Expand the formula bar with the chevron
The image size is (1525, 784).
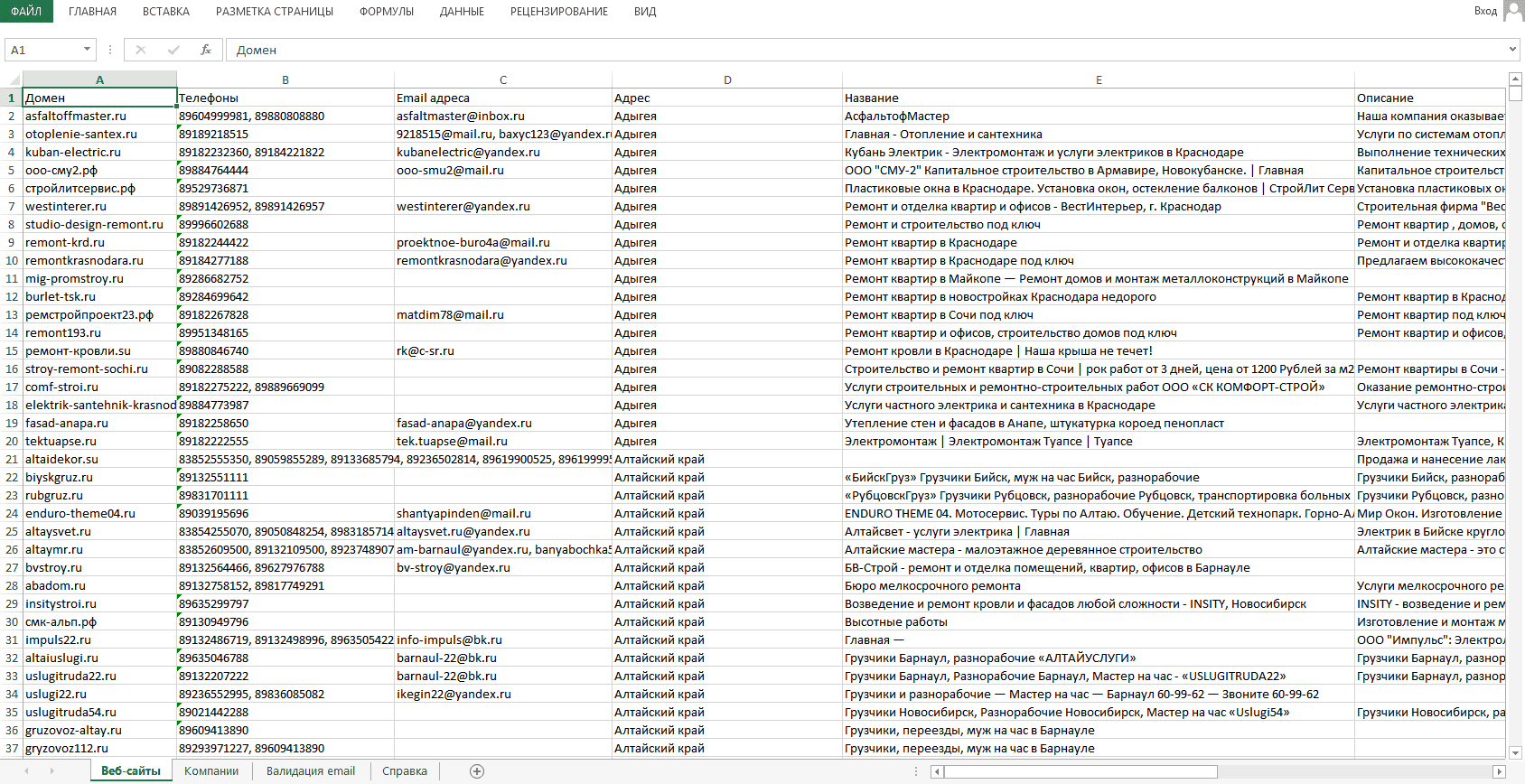click(1513, 50)
